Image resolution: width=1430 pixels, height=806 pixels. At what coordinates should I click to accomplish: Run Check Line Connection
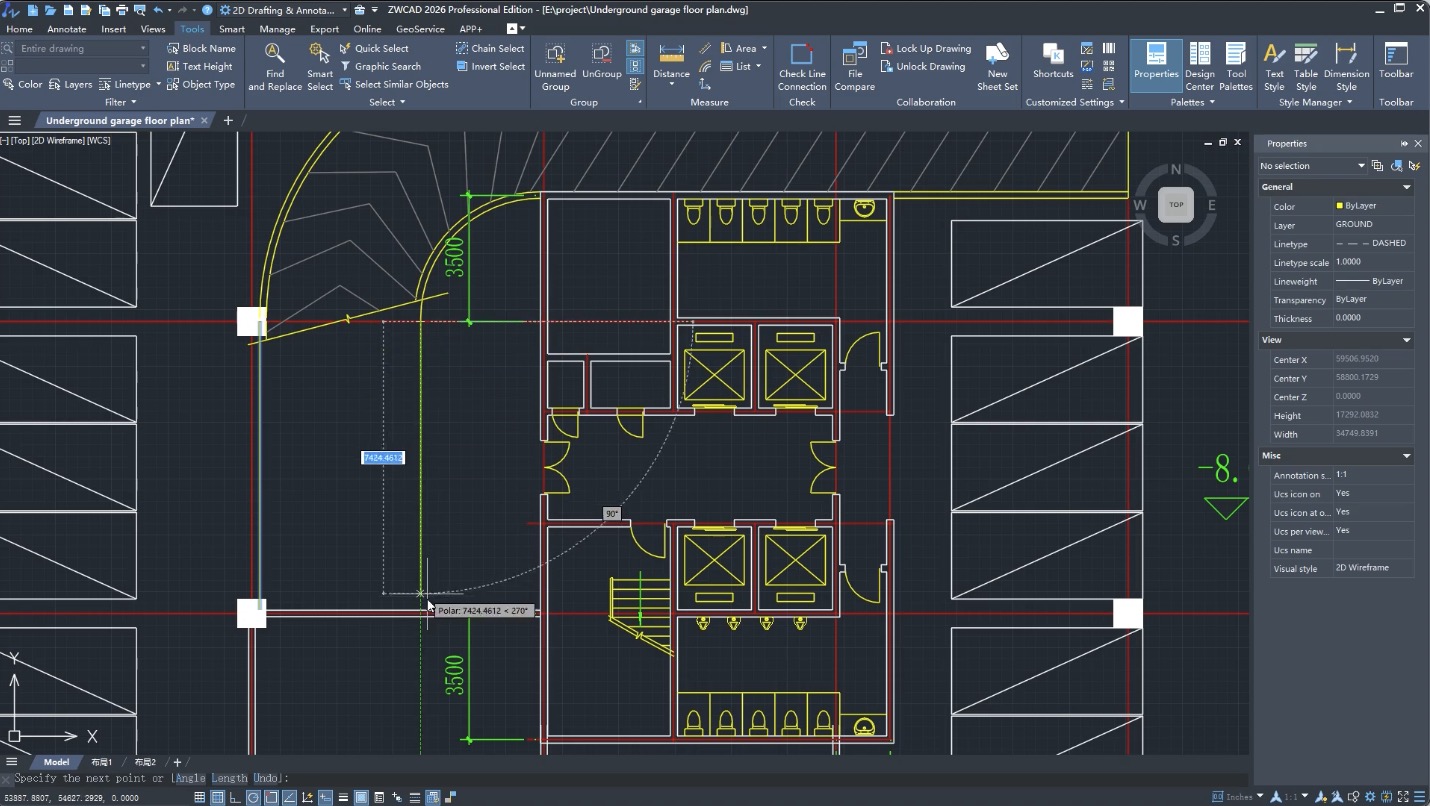tap(802, 66)
